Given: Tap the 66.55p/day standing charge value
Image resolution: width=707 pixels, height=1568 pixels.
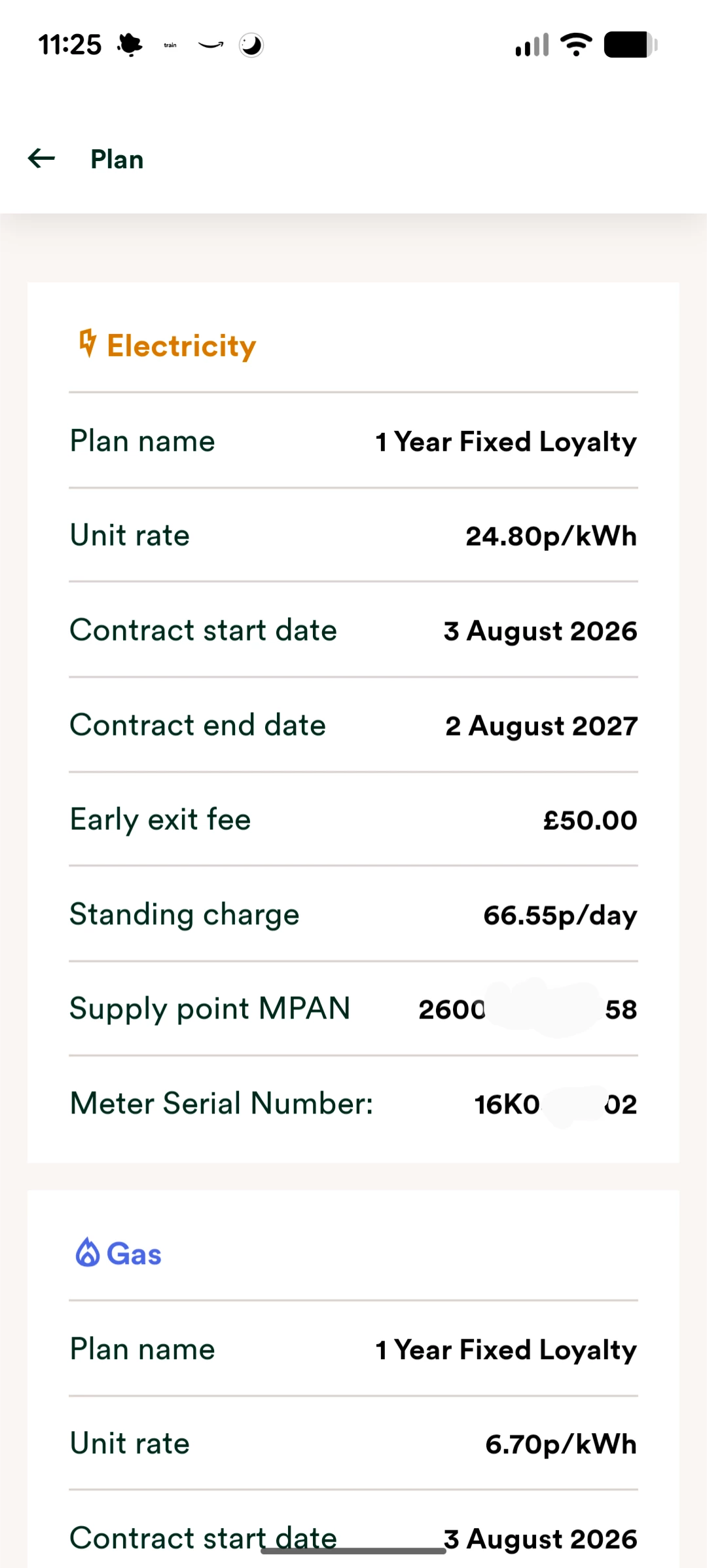Looking at the screenshot, I should coord(560,915).
